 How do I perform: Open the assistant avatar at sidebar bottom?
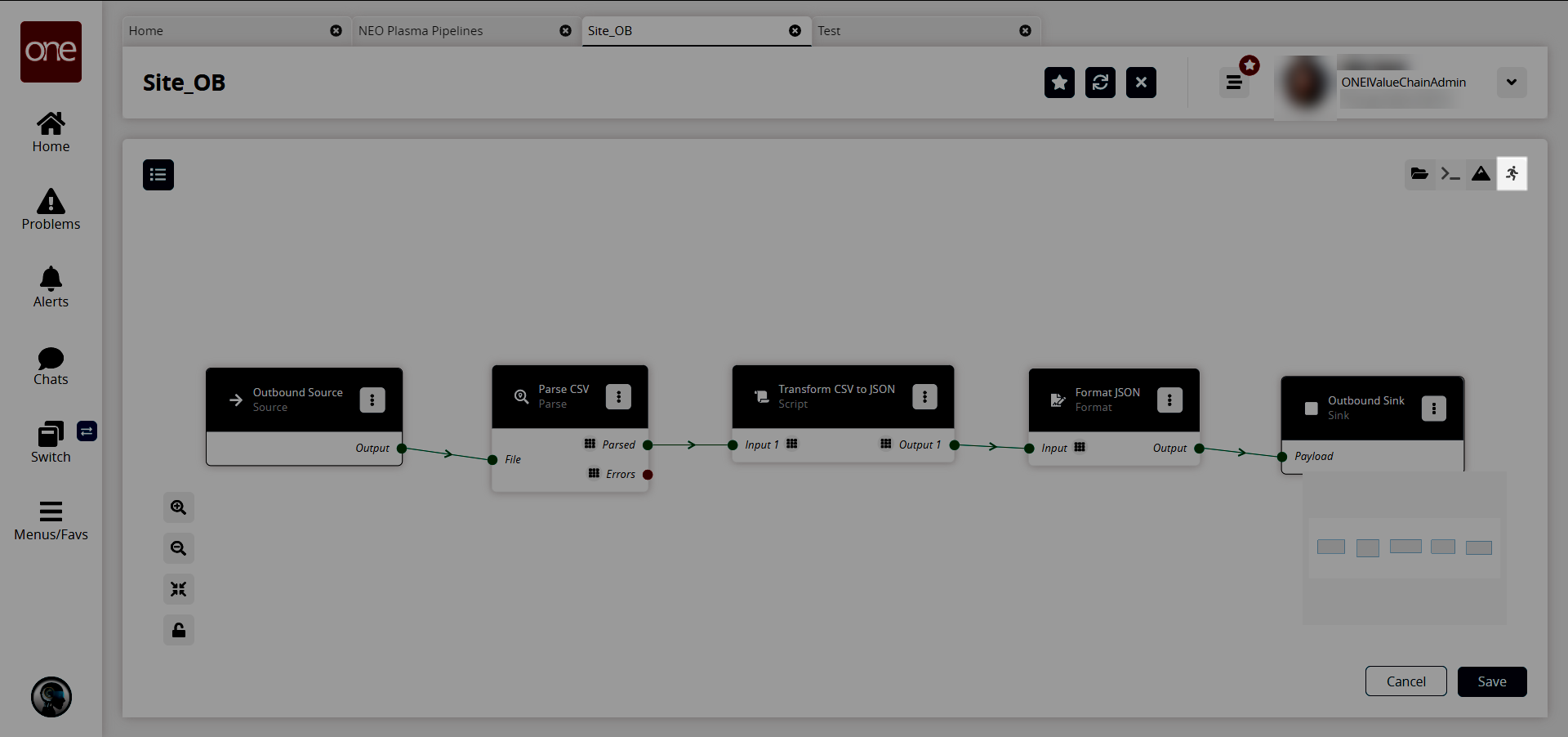(51, 697)
